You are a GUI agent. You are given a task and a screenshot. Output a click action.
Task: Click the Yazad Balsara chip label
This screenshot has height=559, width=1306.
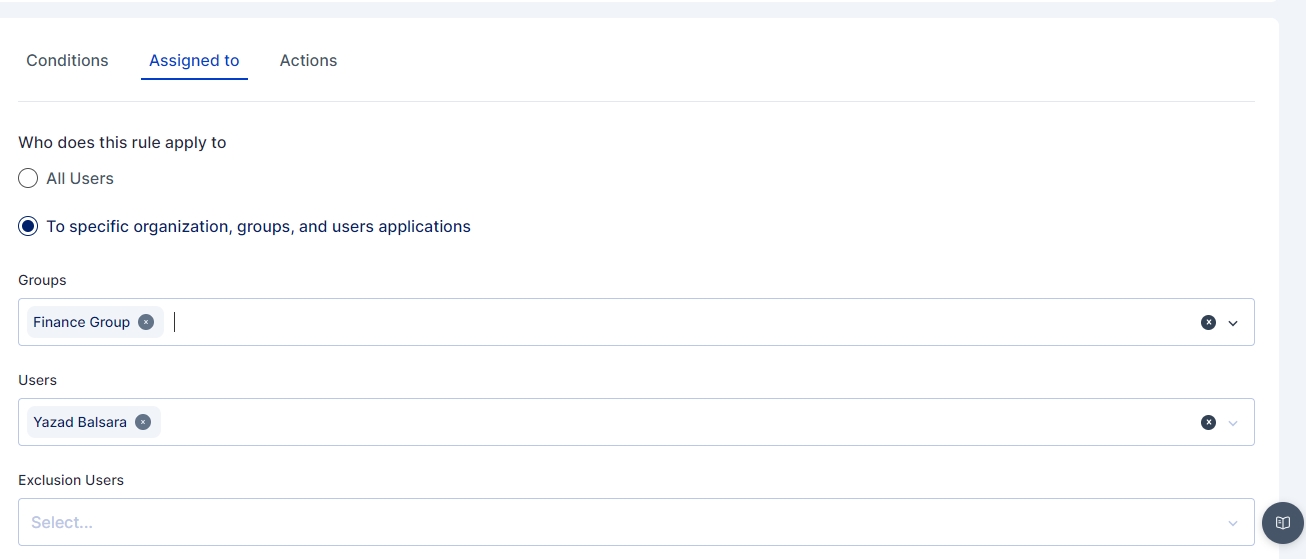click(x=80, y=422)
